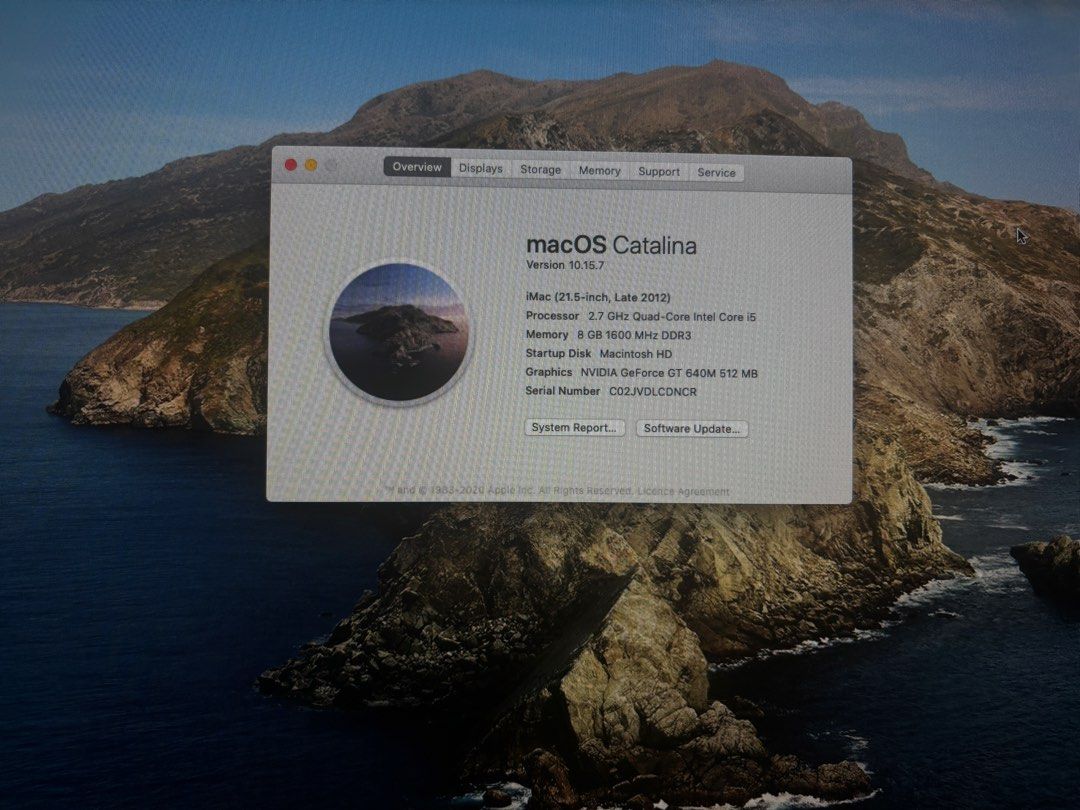Viewport: 1080px width, 810px height.
Task: Click the NVIDIA GeForce GT 640M graphics value
Action: [669, 373]
